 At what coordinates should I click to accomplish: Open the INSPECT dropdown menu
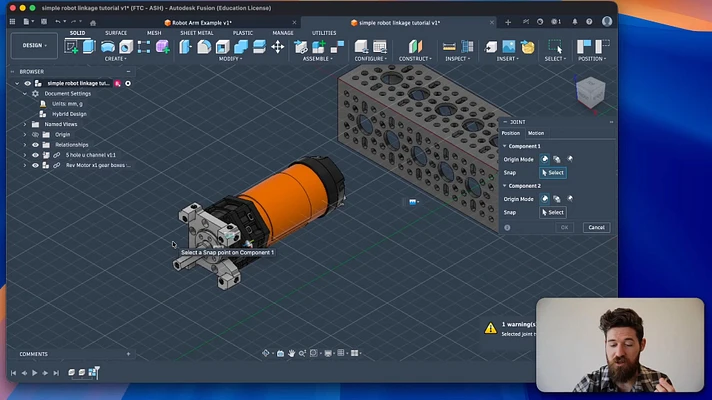click(457, 59)
